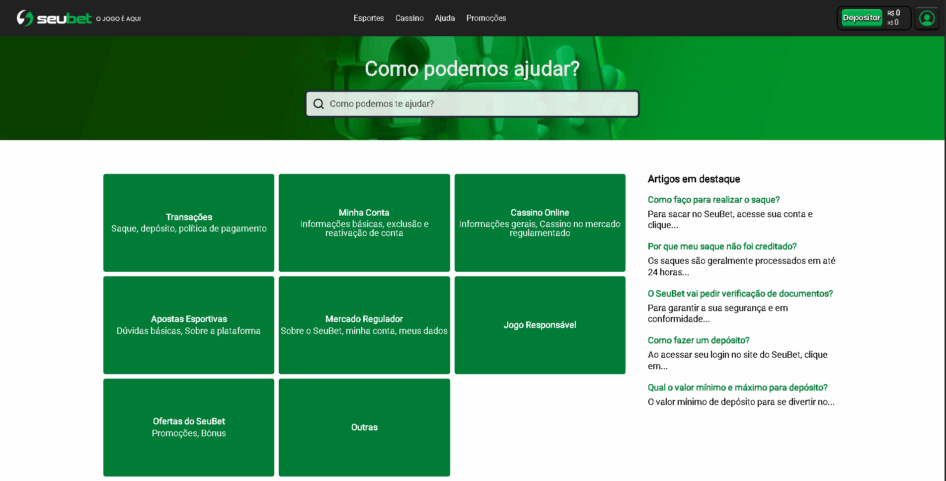Click the Depositar button
This screenshot has height=481, width=946.
click(862, 18)
